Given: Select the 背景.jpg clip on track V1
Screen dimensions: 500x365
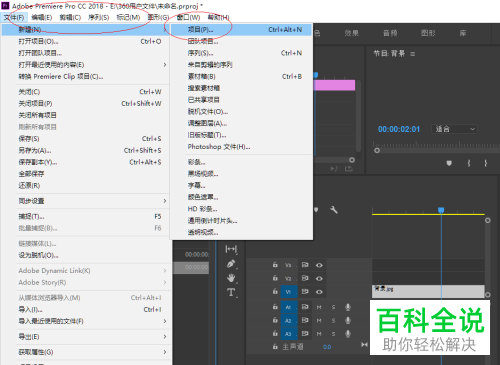Looking at the screenshot, I should pos(428,291).
